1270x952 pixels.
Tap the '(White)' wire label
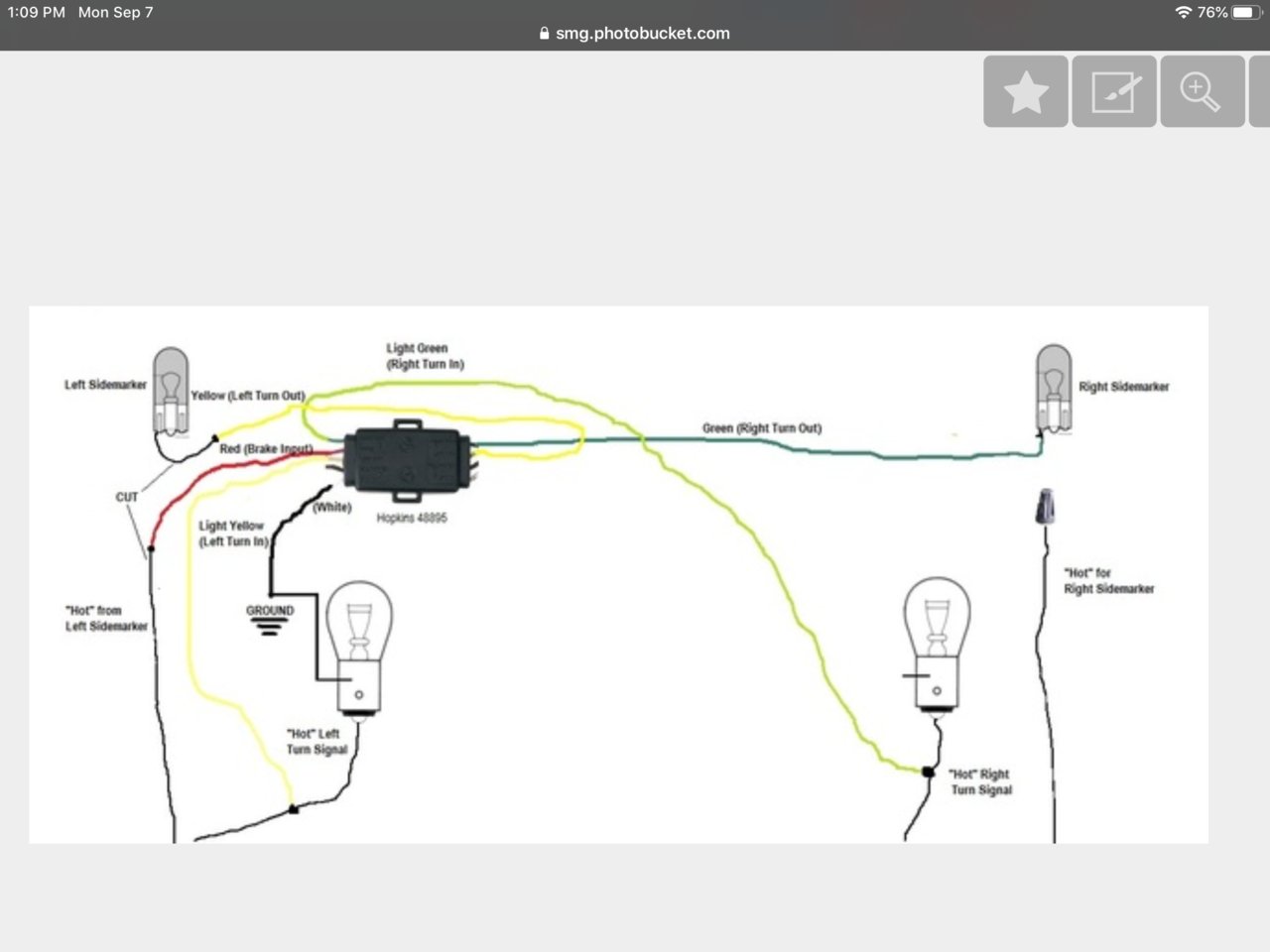[x=331, y=507]
